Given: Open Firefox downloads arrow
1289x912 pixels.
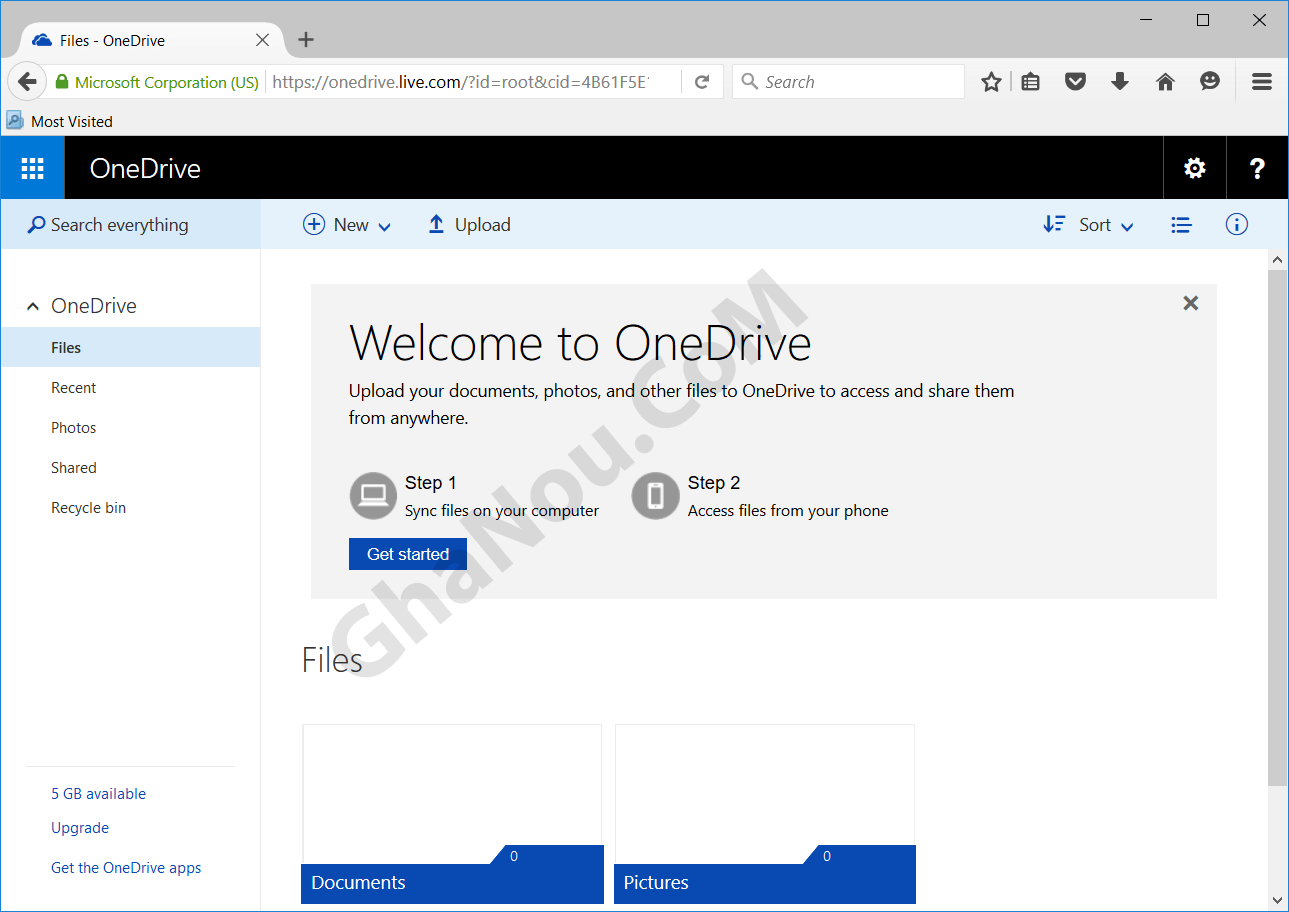Looking at the screenshot, I should [1120, 82].
